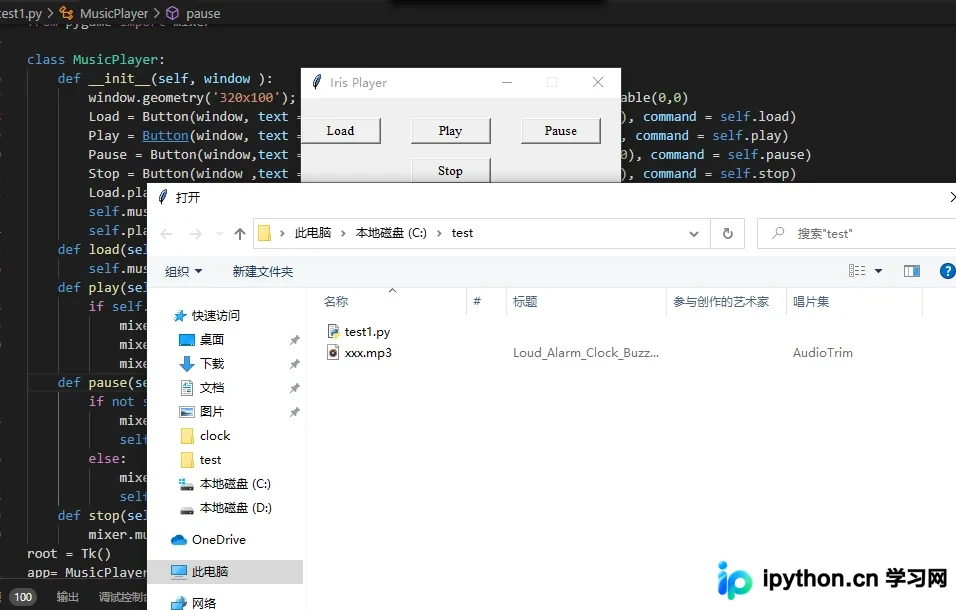956x610 pixels.
Task: Click the xxx.mp3 audio file icon
Action: 333,352
